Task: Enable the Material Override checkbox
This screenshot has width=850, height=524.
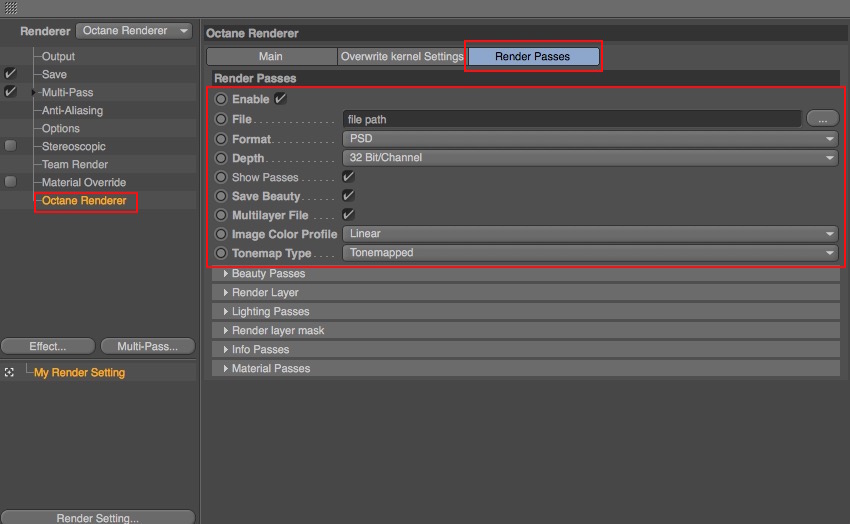Action: [10, 182]
